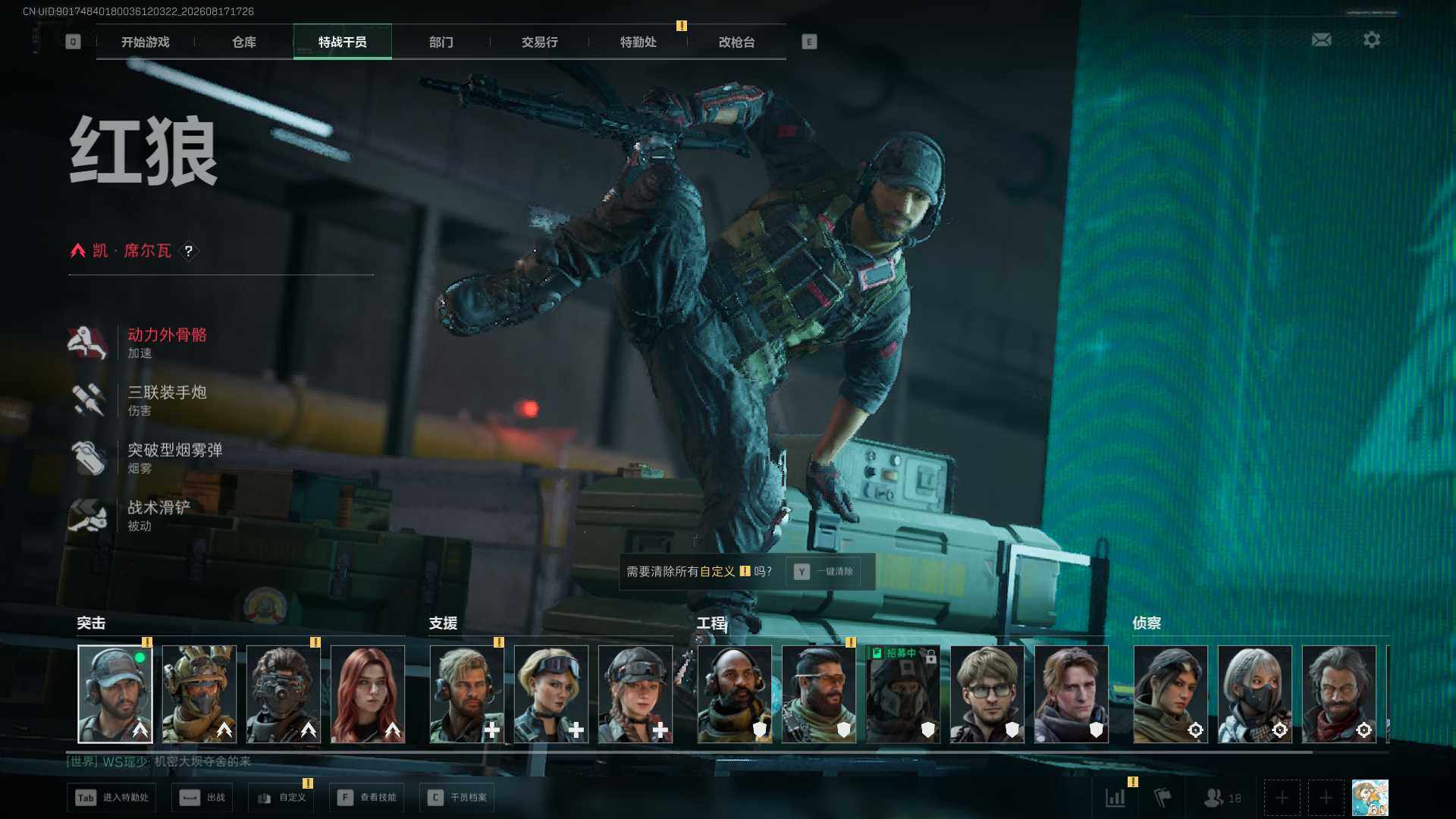Click the 突破型烟雾弹 skill name
1456x819 pixels.
pos(175,450)
